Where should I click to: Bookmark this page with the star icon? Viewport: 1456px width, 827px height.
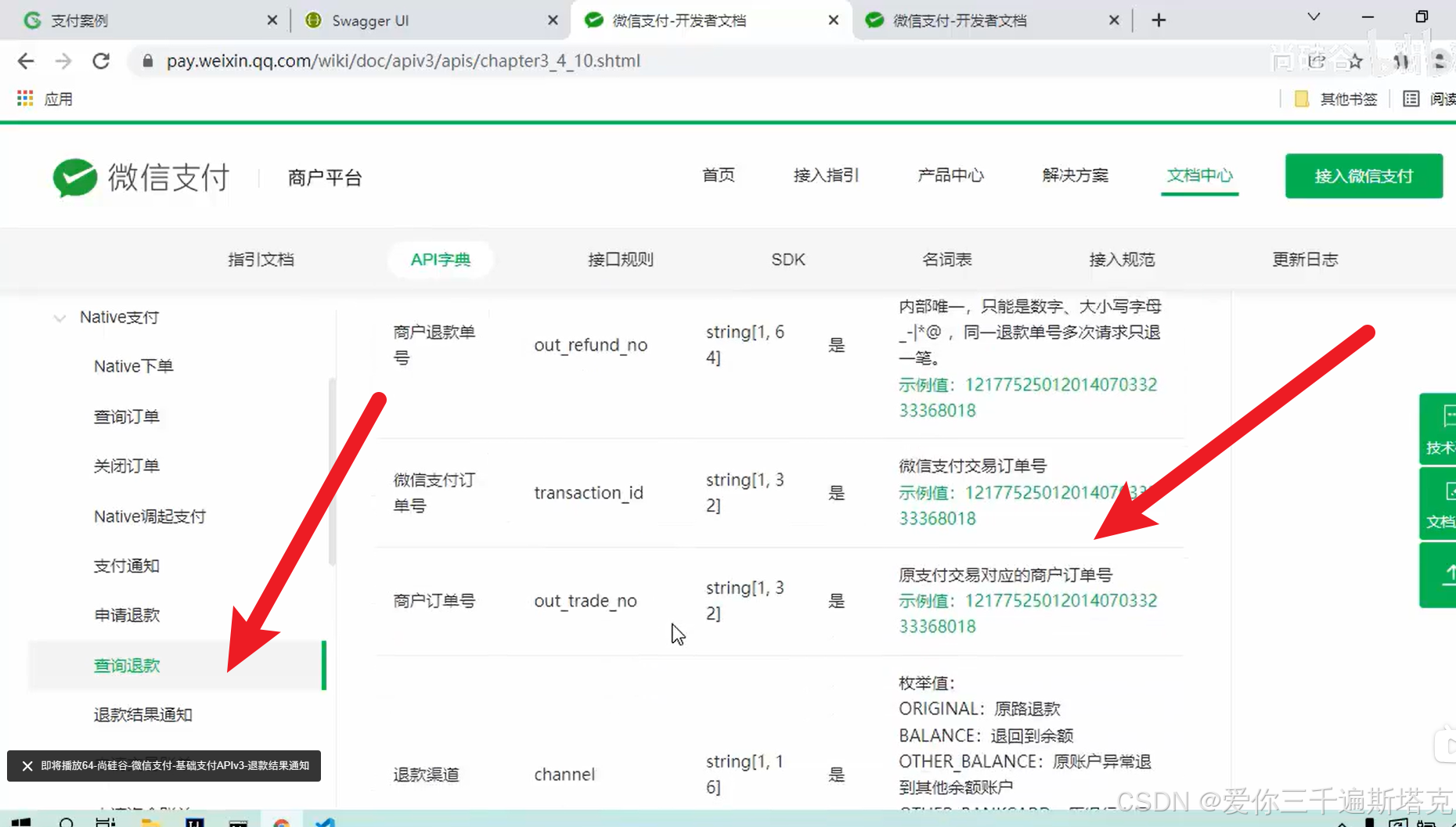tap(1356, 61)
